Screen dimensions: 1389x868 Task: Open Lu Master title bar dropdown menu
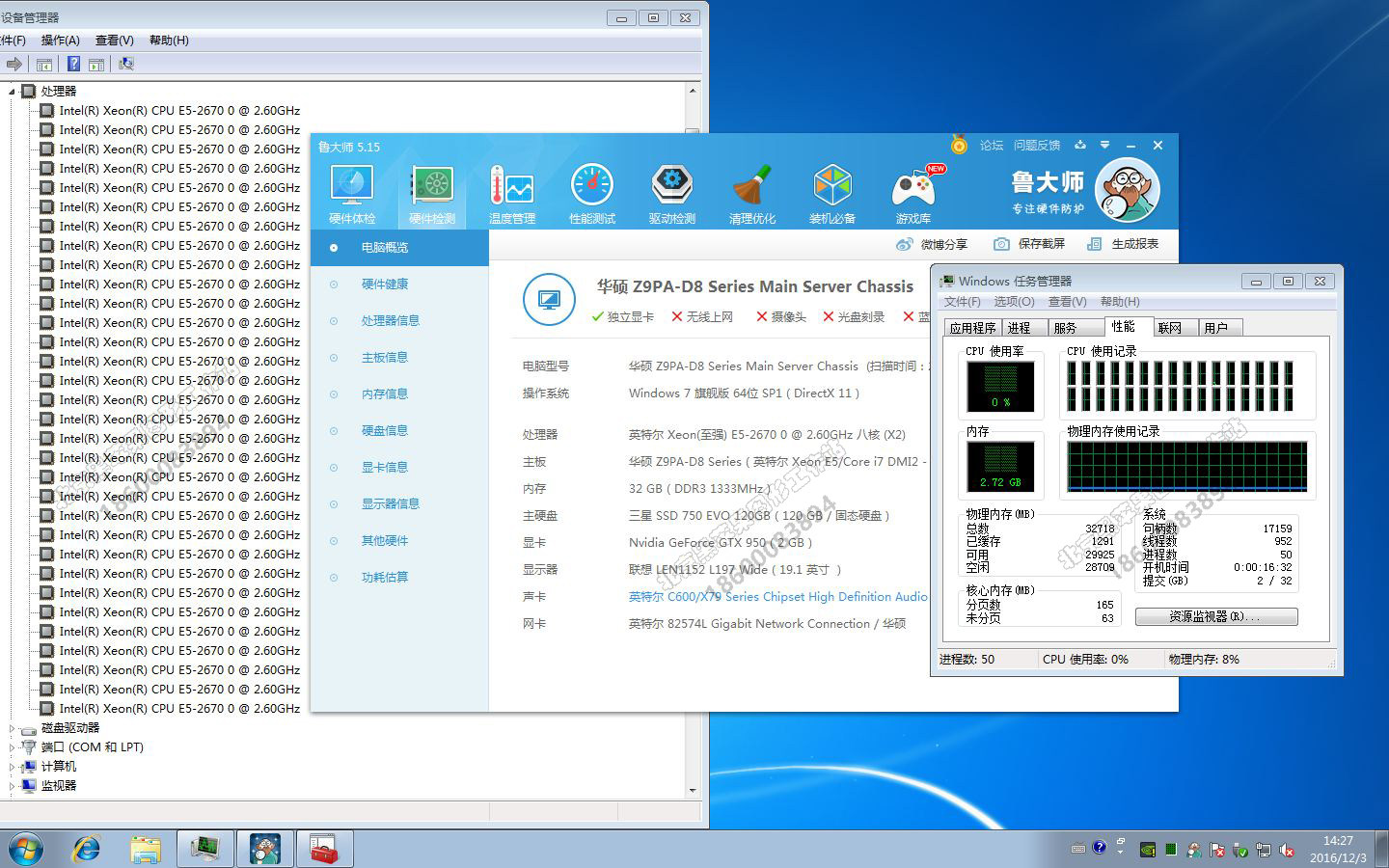pyautogui.click(x=1104, y=146)
